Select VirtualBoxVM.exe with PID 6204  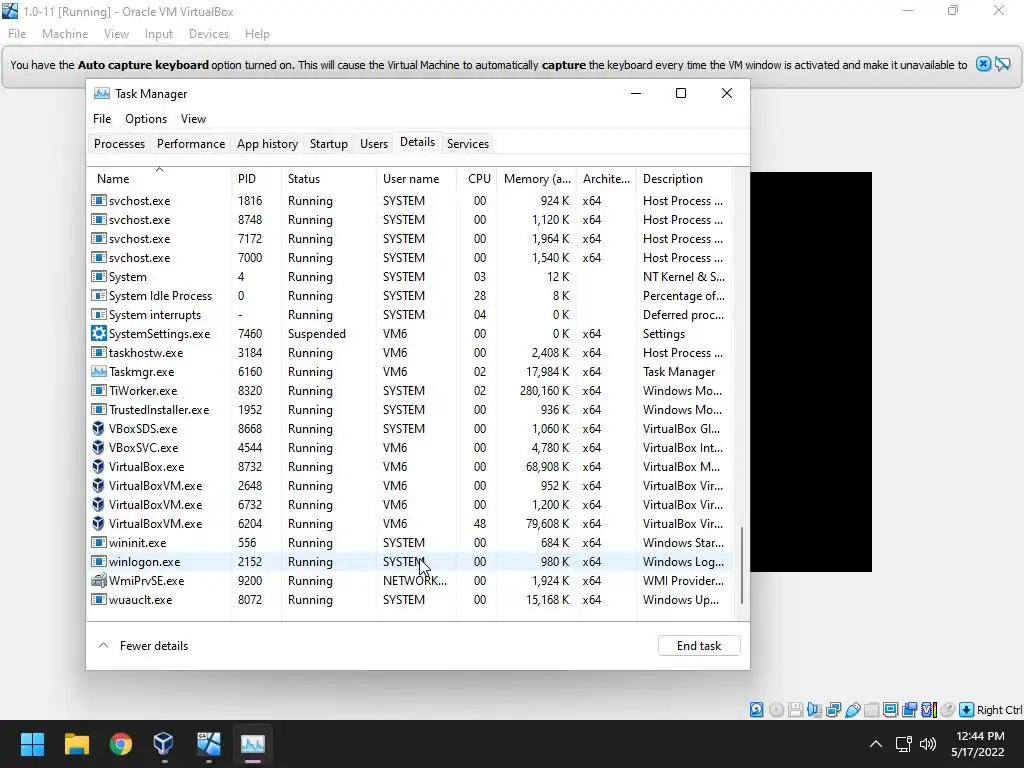[x=410, y=524]
